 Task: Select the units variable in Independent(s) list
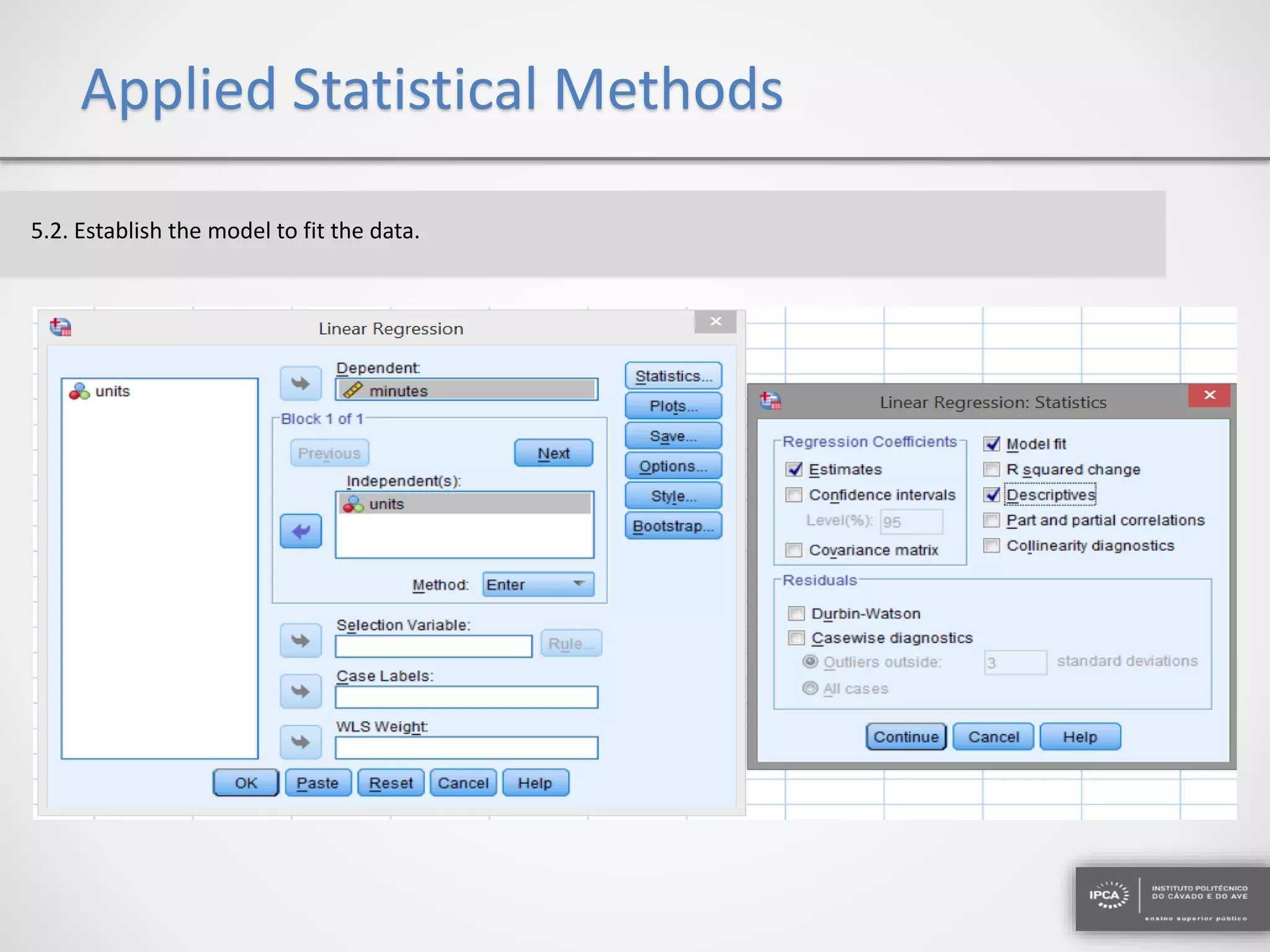[464, 504]
